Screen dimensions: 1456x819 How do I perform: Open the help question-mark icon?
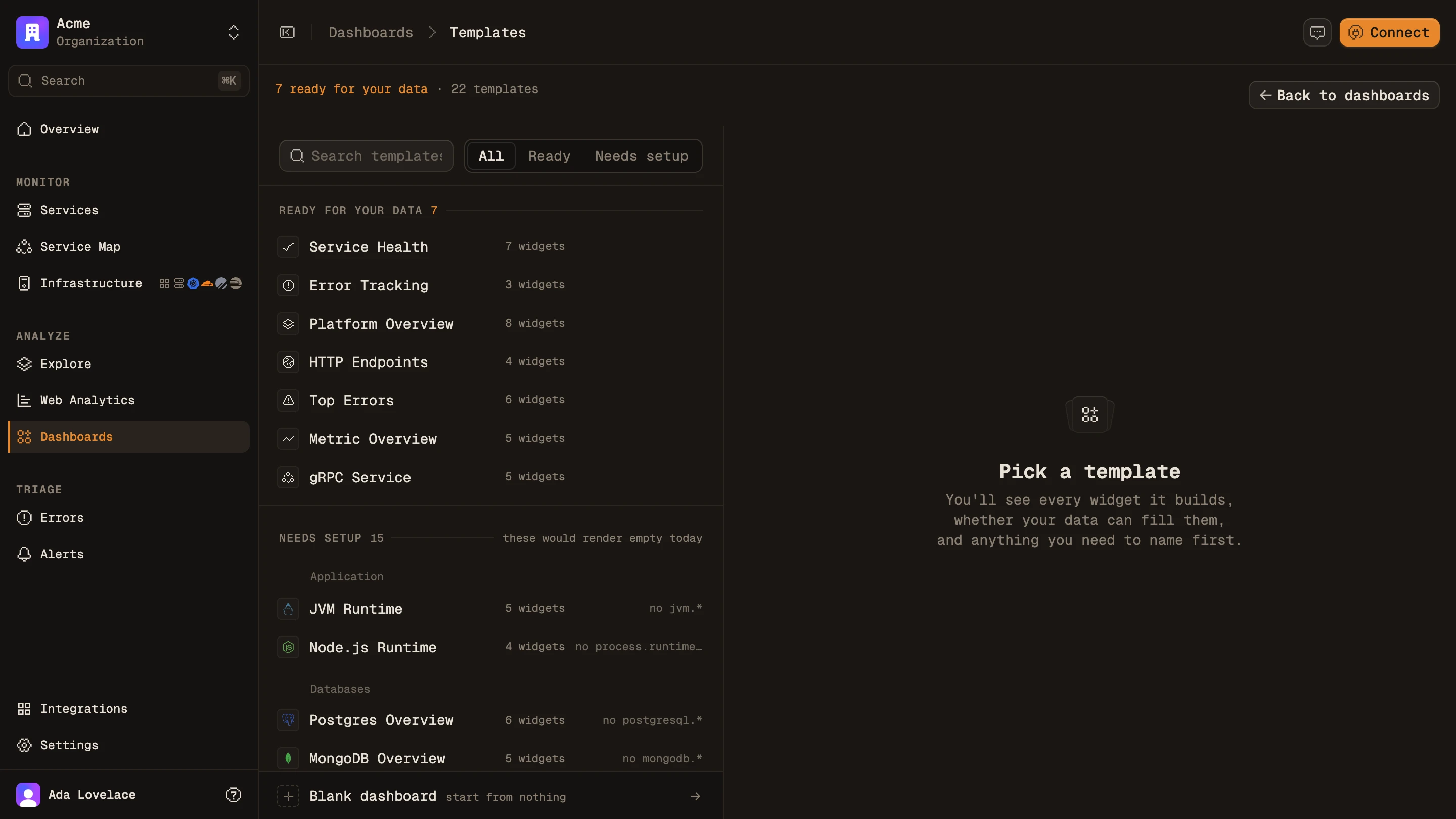tap(234, 795)
